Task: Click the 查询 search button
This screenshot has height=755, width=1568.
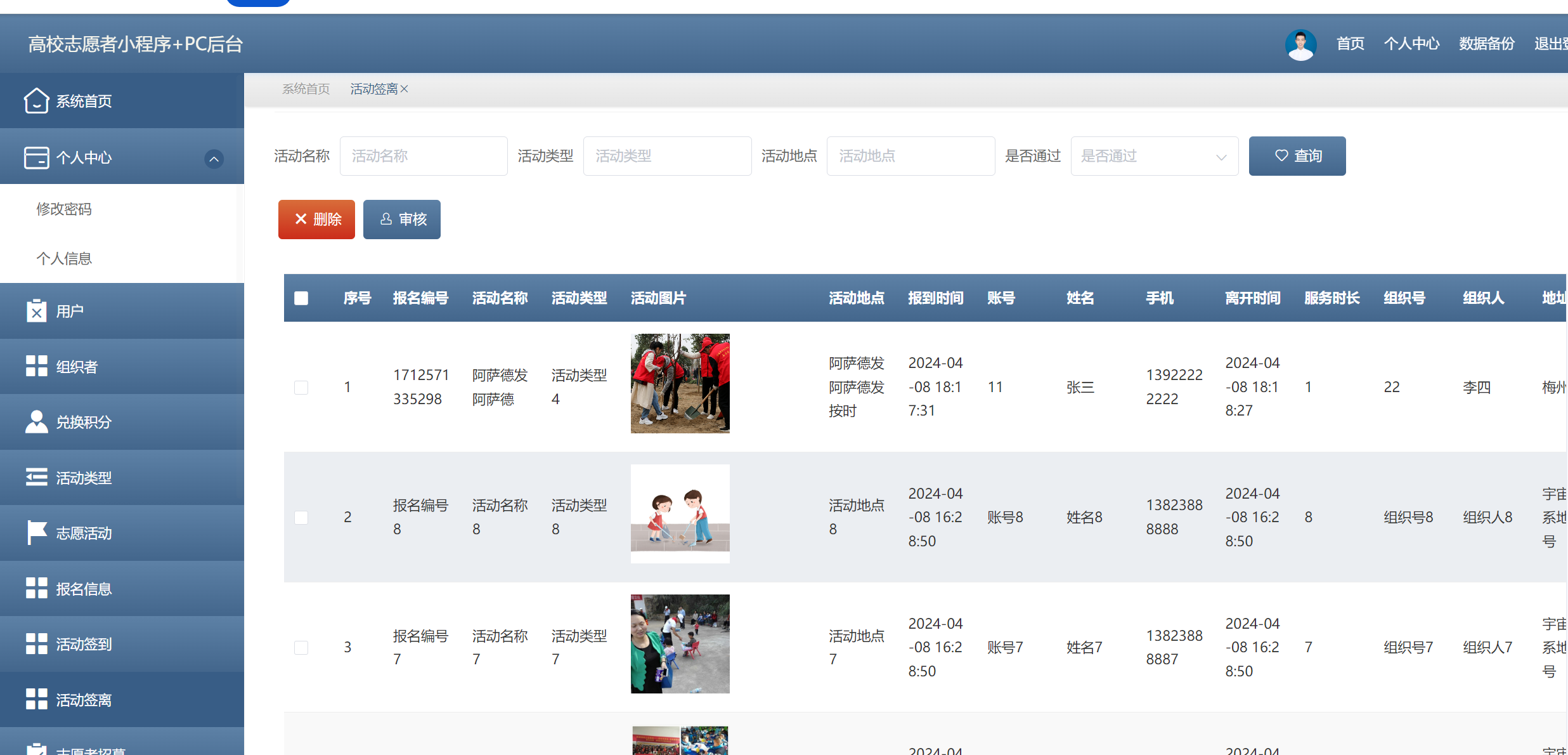Action: (1297, 156)
